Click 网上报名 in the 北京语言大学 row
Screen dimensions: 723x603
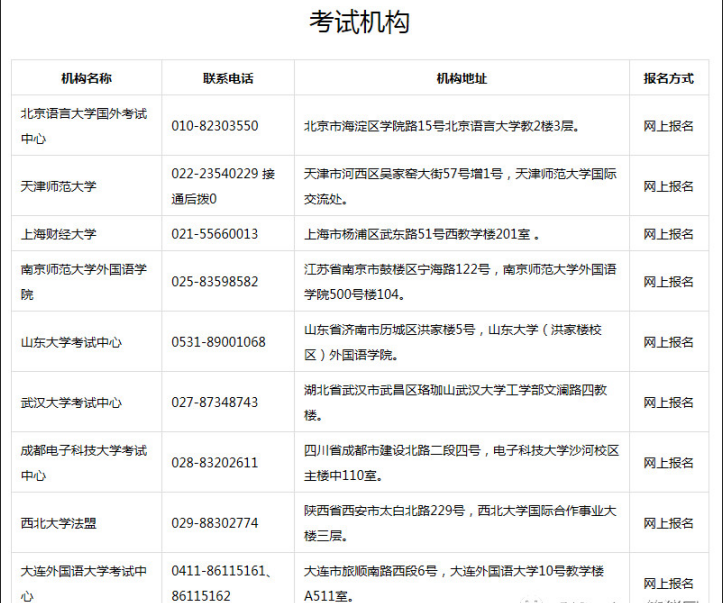click(669, 126)
